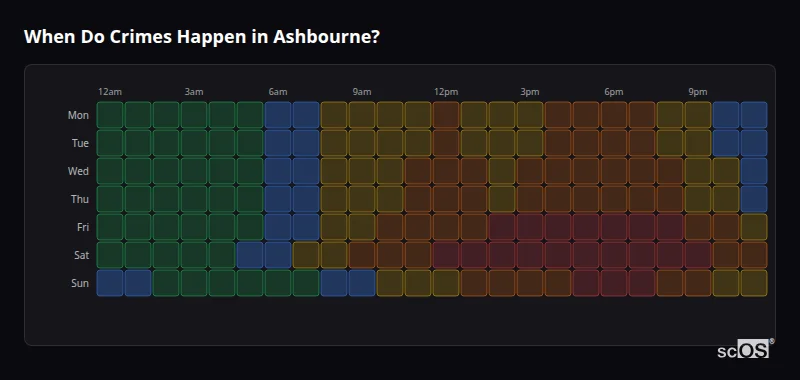Pick the Thursday 6pm heatmap cell
Image resolution: width=800 pixels, height=380 pixels.
pos(614,199)
